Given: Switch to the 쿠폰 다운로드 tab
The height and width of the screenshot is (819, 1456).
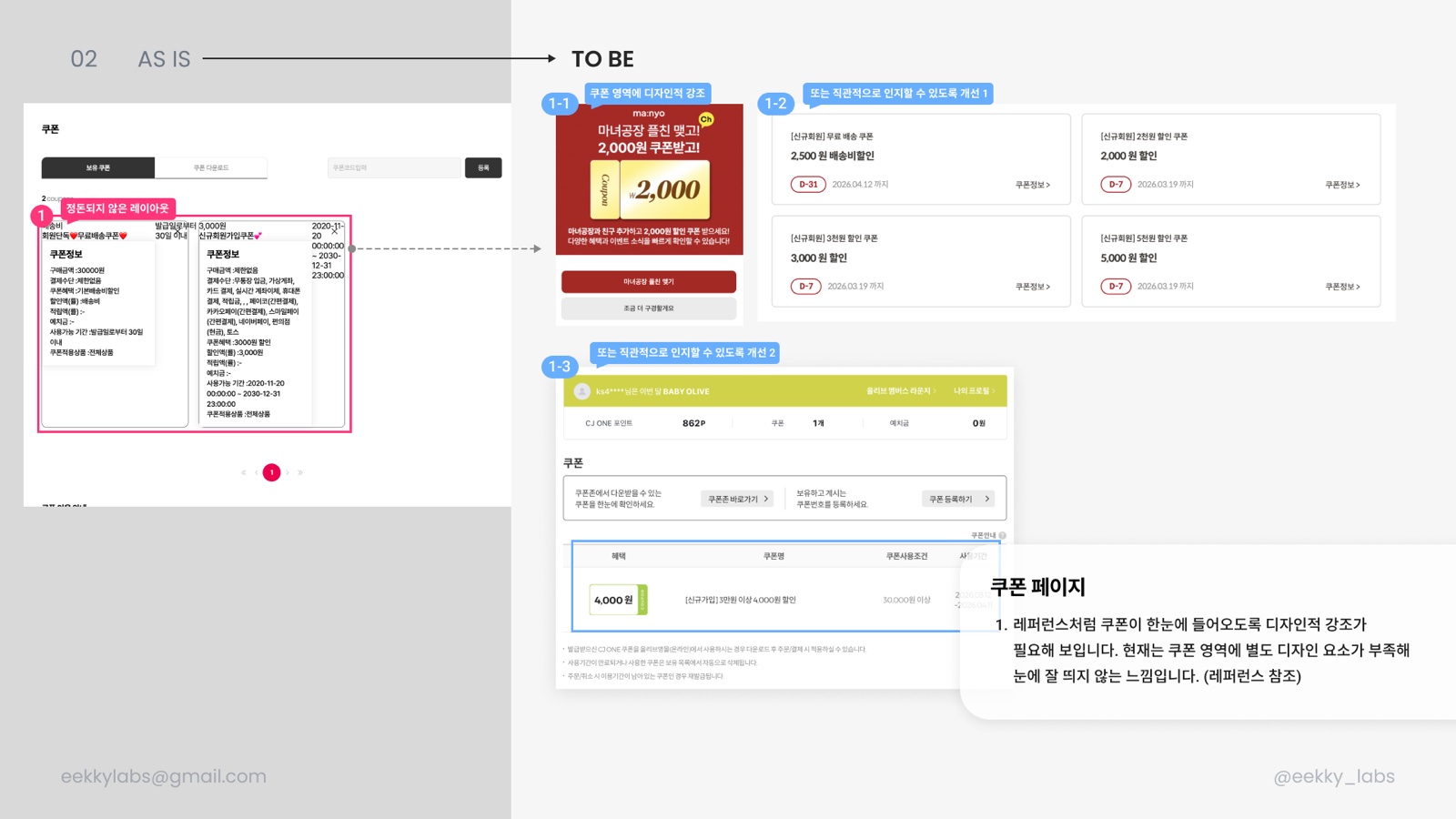Looking at the screenshot, I should 211,167.
